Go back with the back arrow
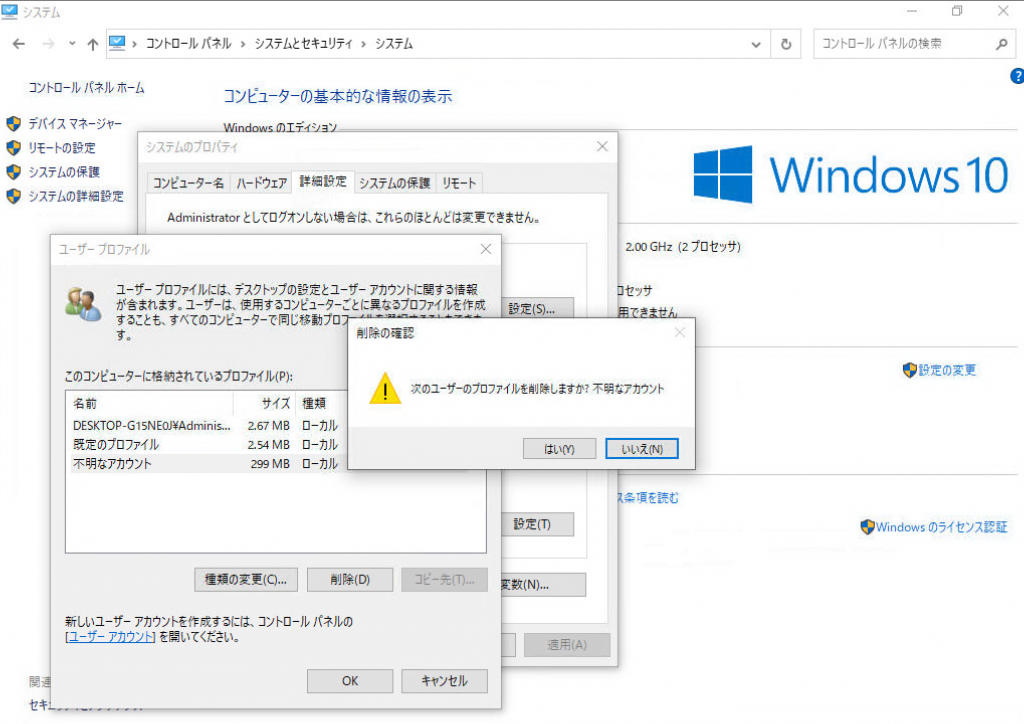Viewport: 1024px width, 724px height. click(x=19, y=44)
